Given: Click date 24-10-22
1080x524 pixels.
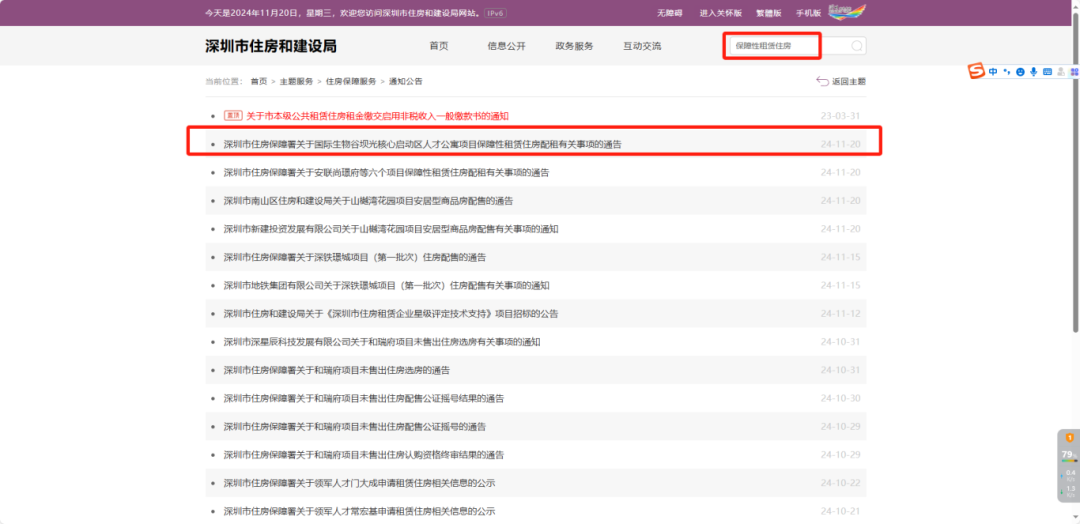Looking at the screenshot, I should click(x=840, y=483).
